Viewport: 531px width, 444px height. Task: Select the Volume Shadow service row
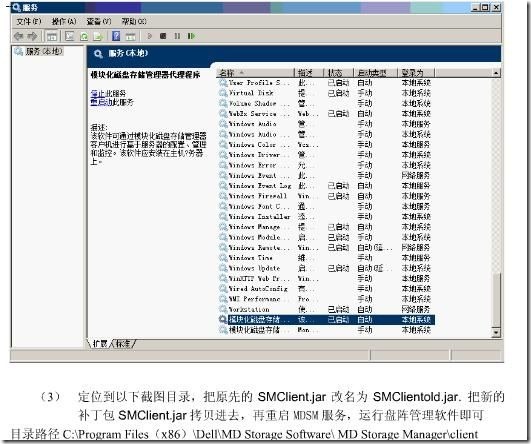click(326, 103)
